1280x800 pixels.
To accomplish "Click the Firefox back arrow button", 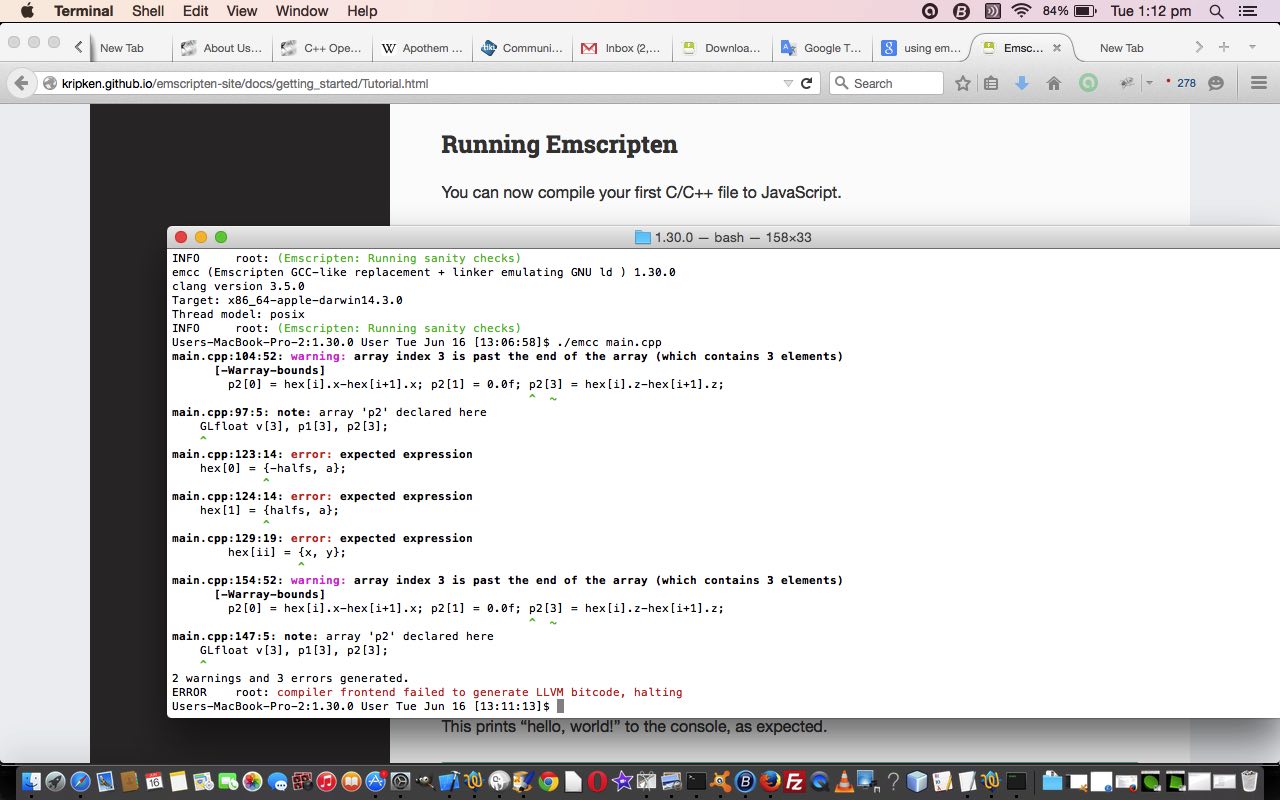I will 21,83.
